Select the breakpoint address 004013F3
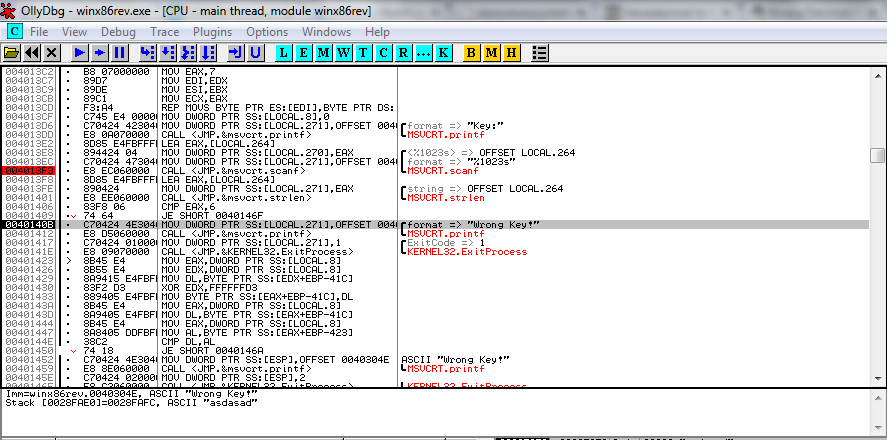This screenshot has width=887, height=440. point(28,170)
